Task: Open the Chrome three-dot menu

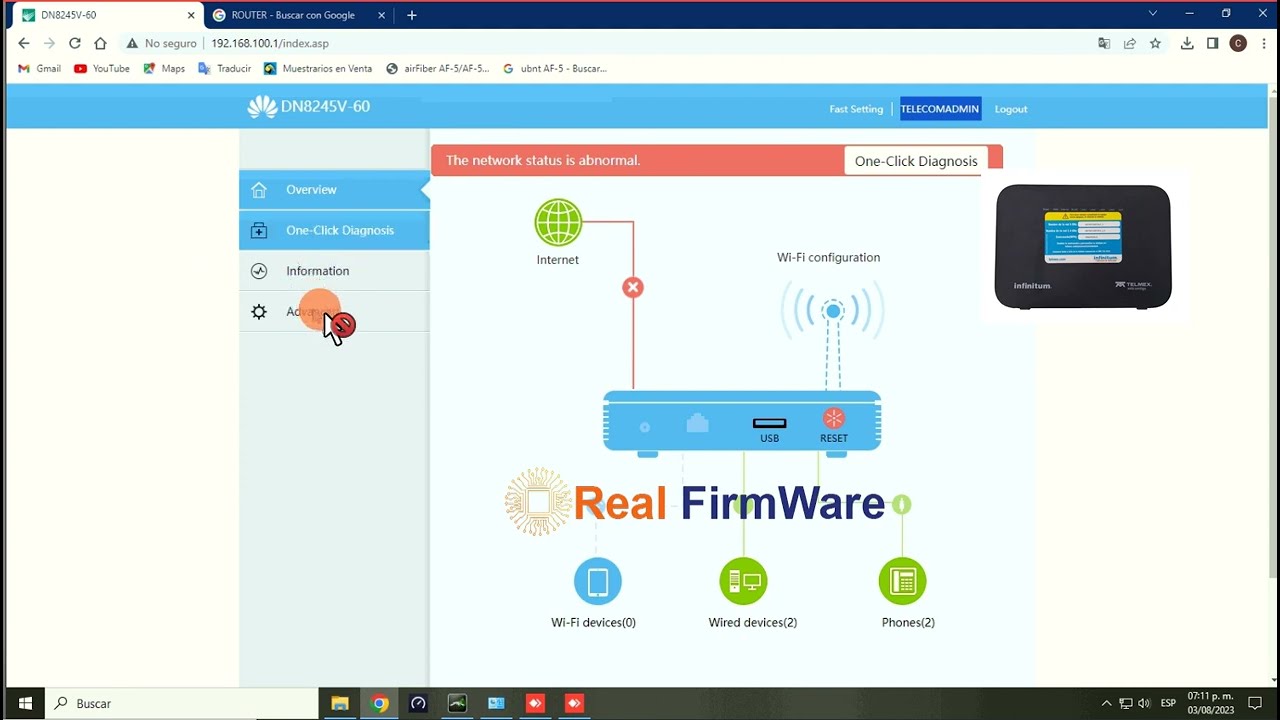Action: click(x=1262, y=43)
